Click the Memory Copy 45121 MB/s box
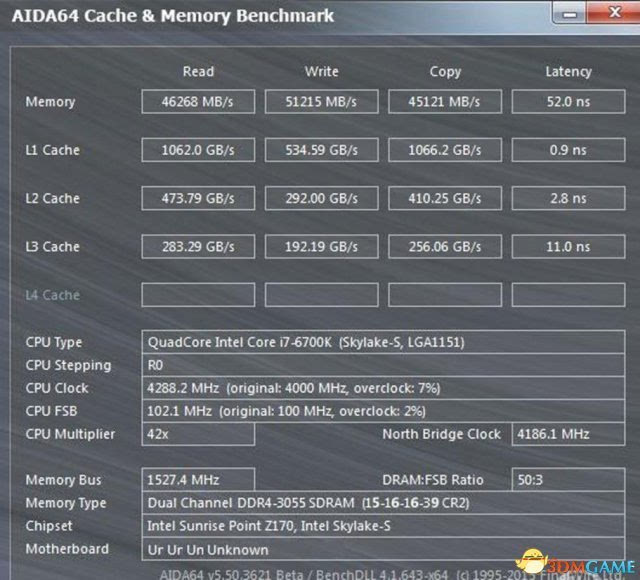The image size is (640, 580). pos(445,102)
